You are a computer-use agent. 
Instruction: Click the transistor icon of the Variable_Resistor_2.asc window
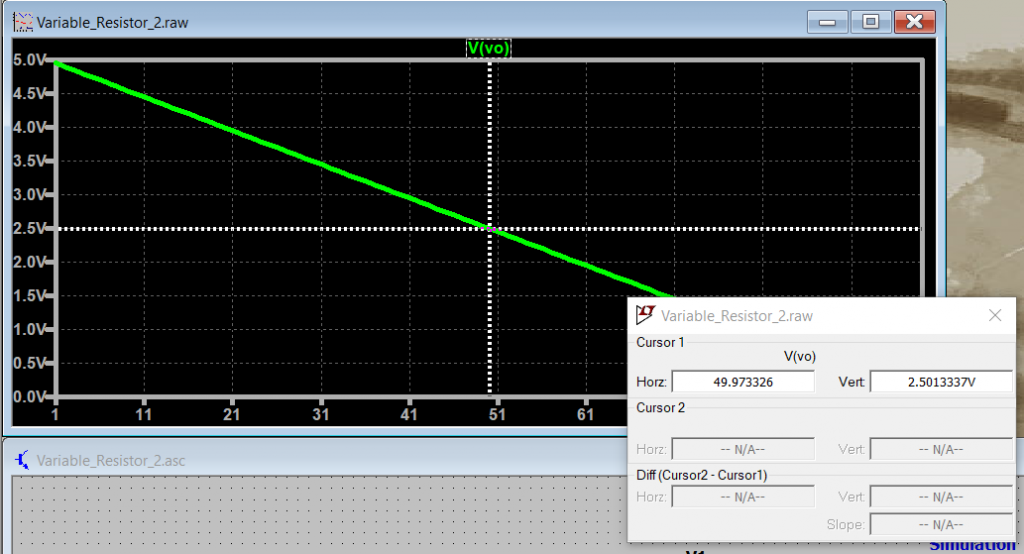[x=22, y=460]
